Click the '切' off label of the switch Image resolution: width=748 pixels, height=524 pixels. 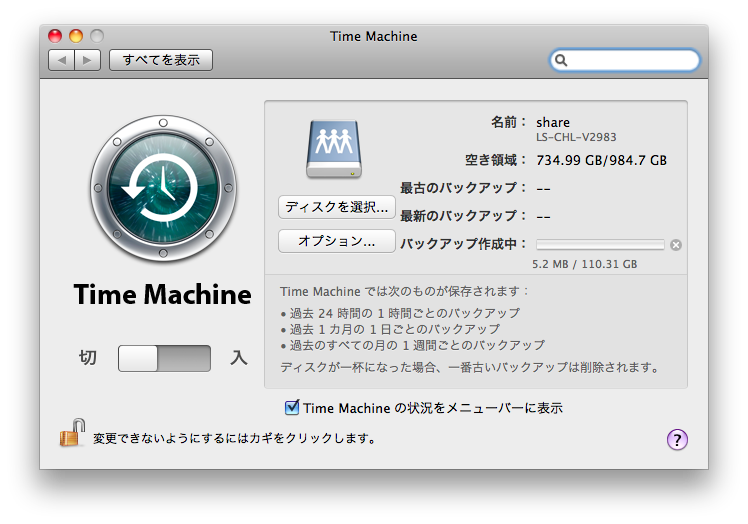88,357
